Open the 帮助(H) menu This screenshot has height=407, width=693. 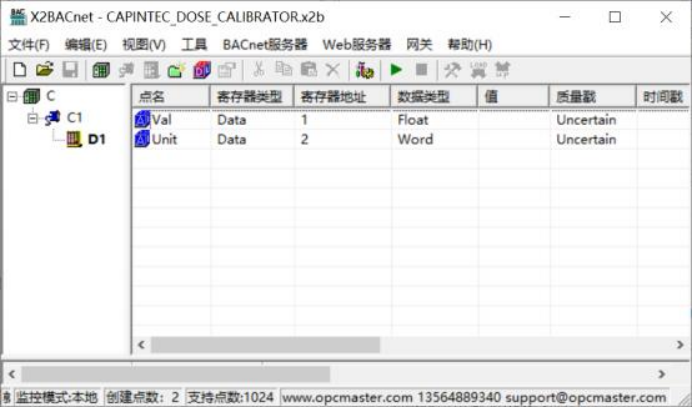469,45
